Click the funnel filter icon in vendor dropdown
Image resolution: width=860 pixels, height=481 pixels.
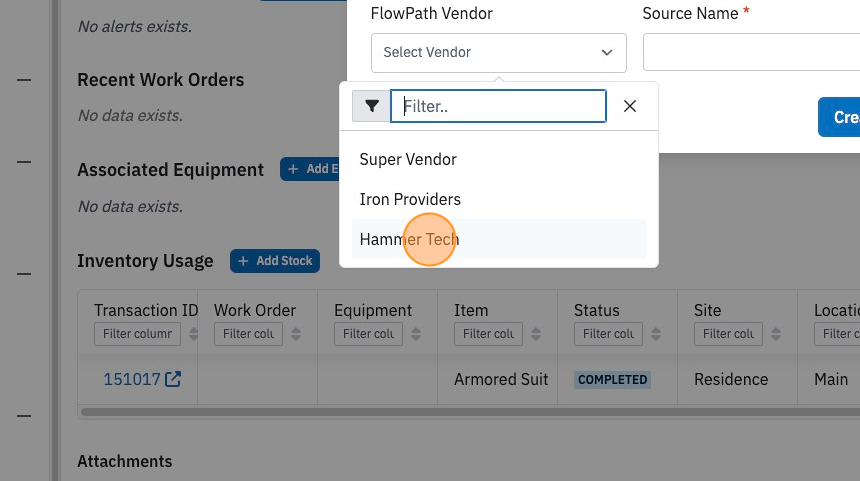pyautogui.click(x=371, y=106)
